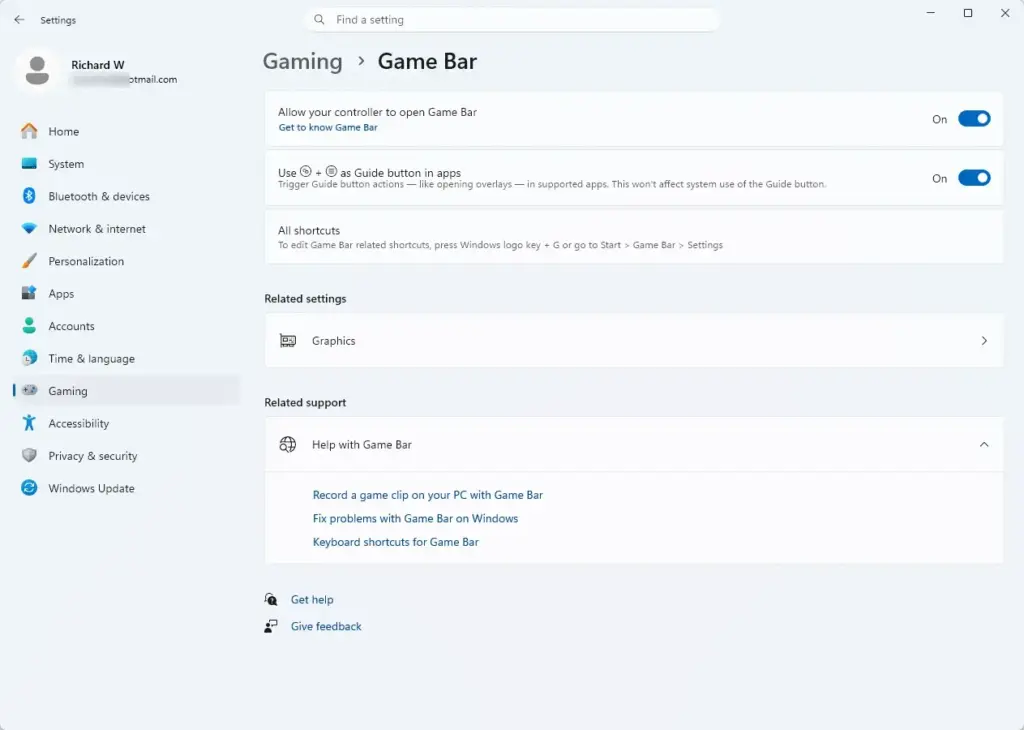Toggle the Guide button in apps switch
The height and width of the screenshot is (730, 1024).
[x=974, y=178]
